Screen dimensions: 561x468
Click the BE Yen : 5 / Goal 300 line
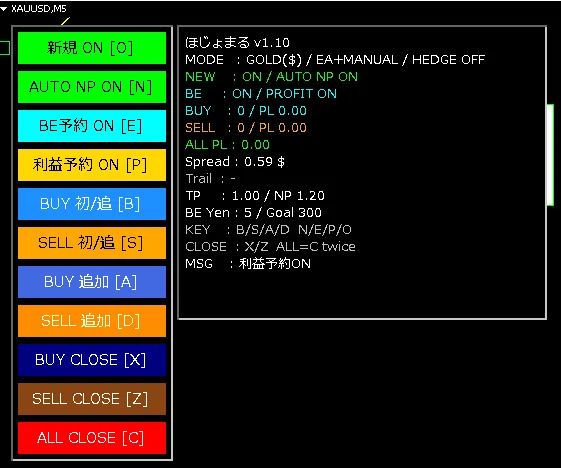pyautogui.click(x=253, y=213)
